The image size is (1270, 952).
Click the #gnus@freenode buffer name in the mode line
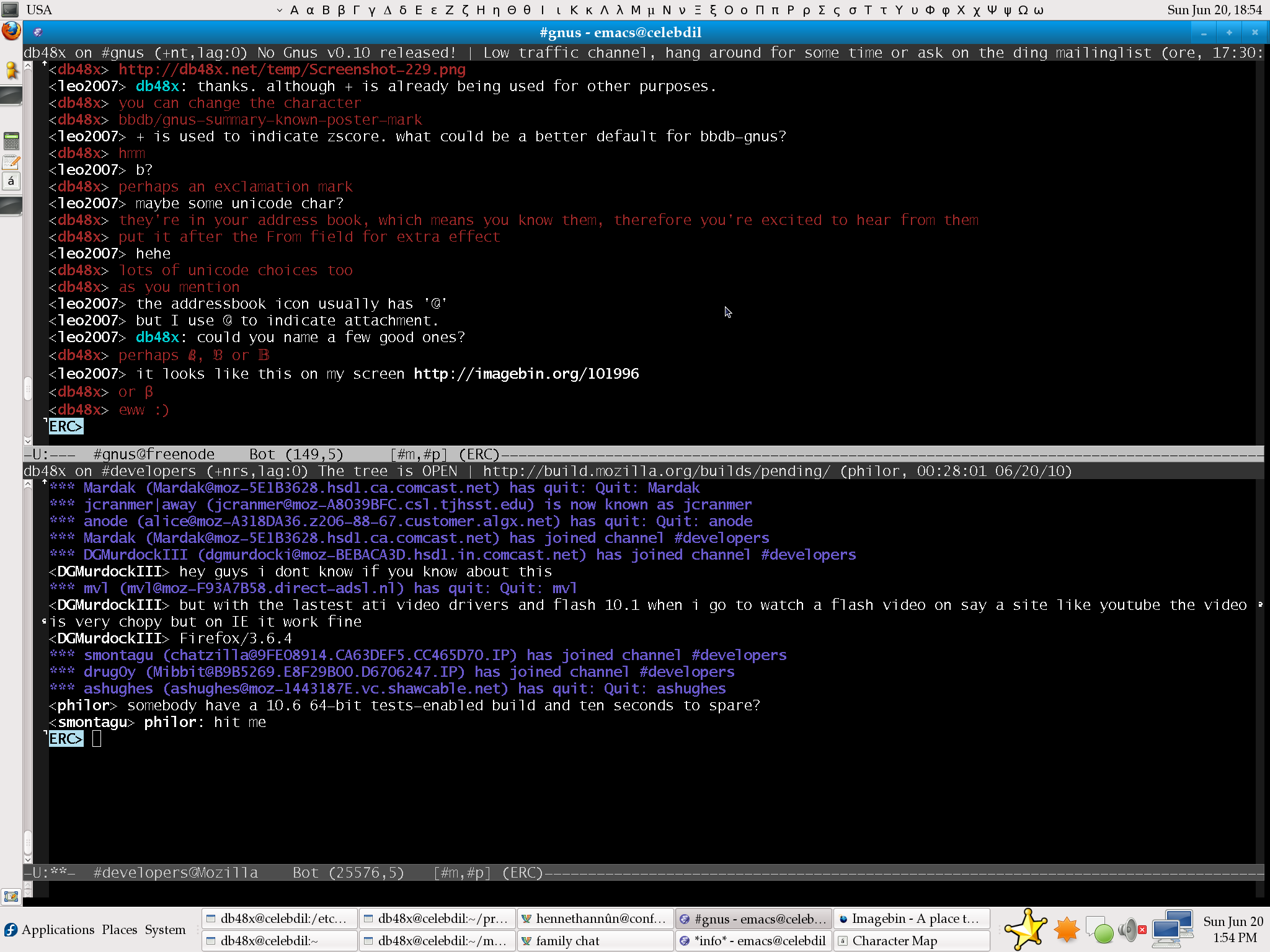[154, 454]
